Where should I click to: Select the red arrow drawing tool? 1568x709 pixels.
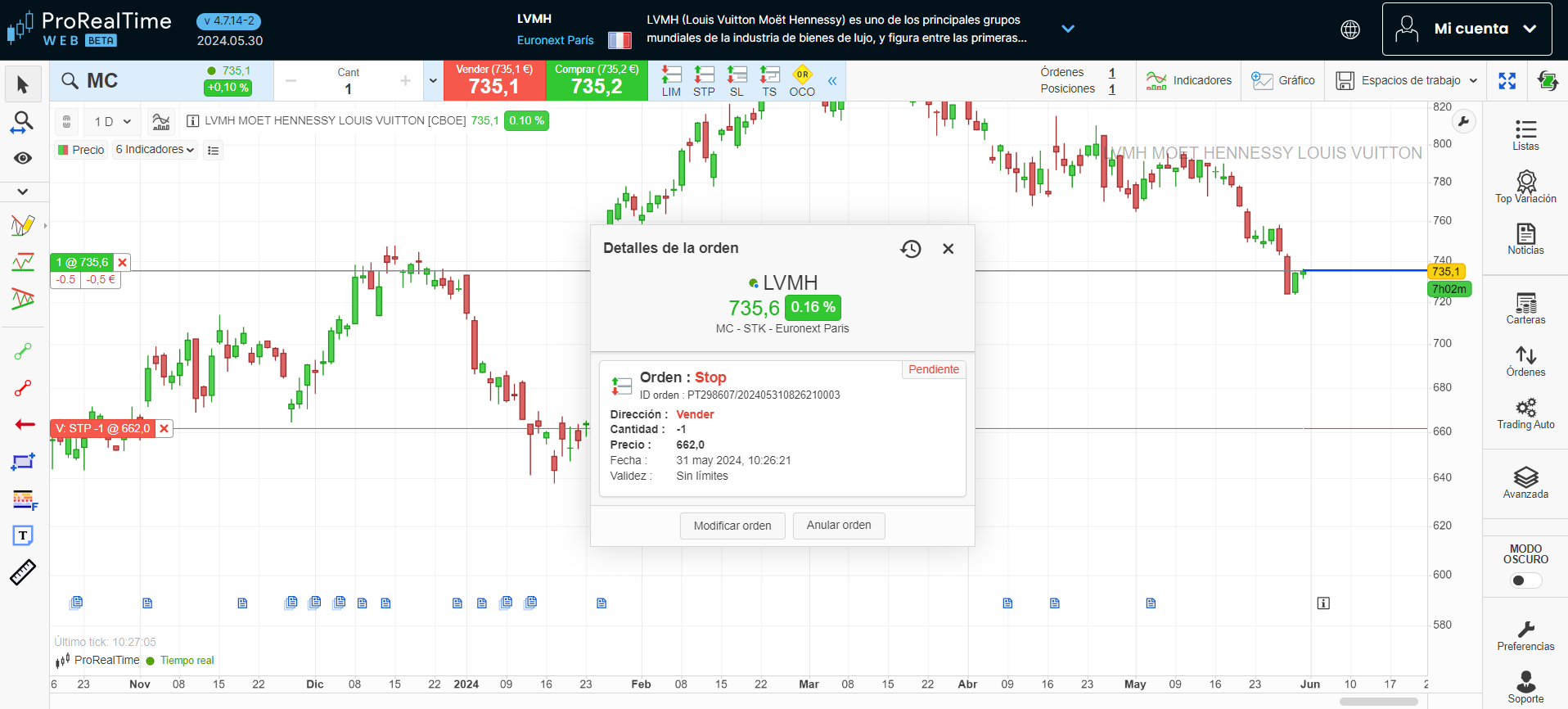pos(25,424)
